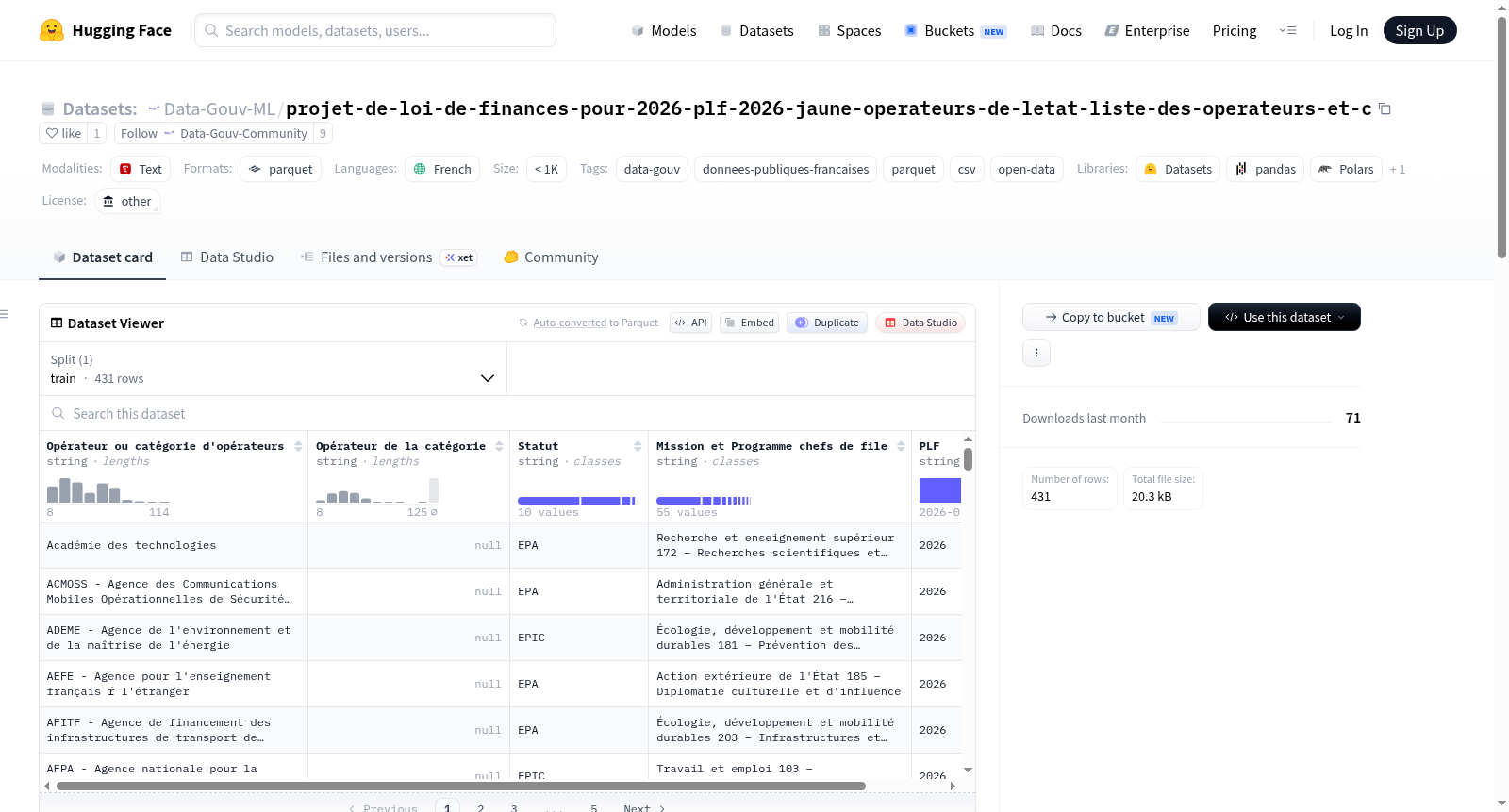The width and height of the screenshot is (1509, 812).
Task: Focus the global search models field
Action: pos(375,30)
